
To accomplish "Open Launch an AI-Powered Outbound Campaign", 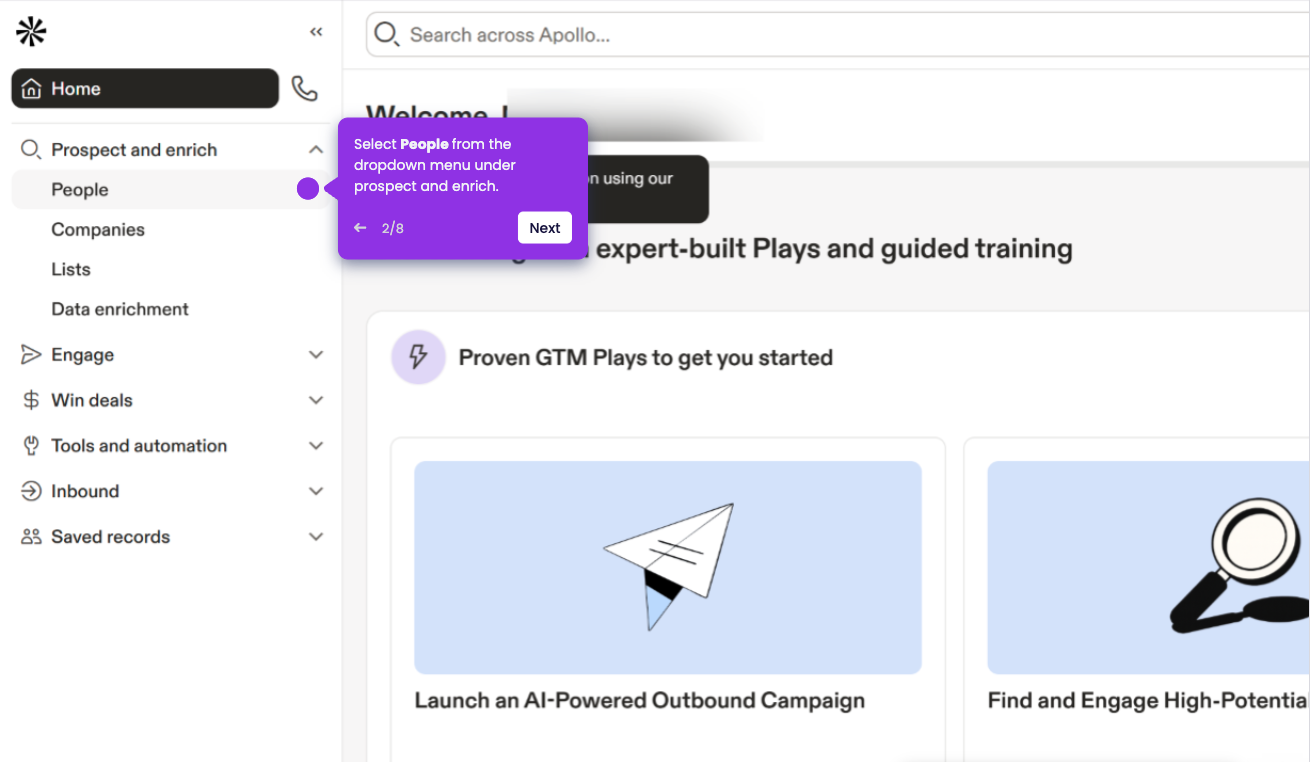I will tap(640, 700).
